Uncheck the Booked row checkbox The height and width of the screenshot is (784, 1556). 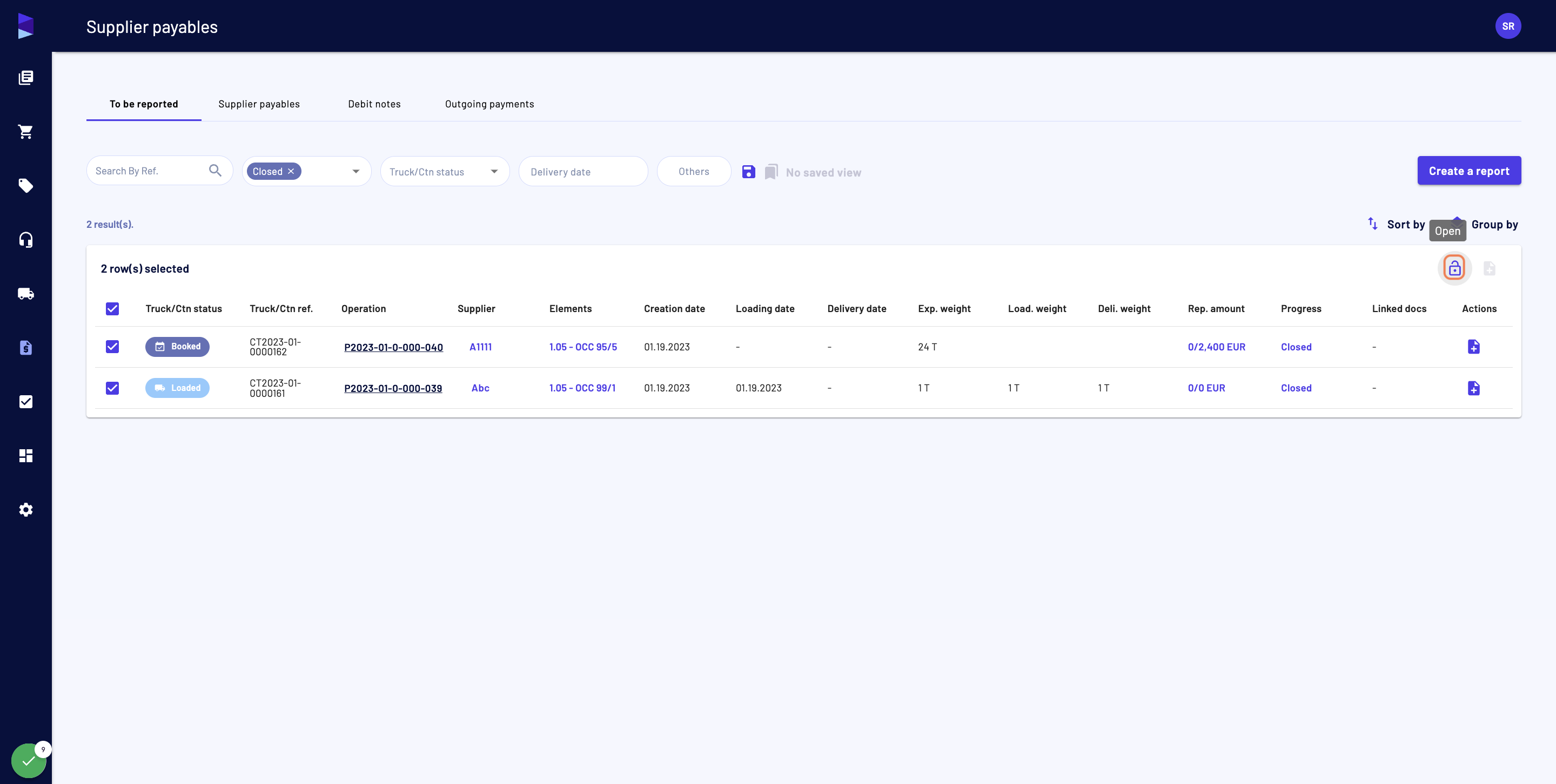[x=112, y=347]
